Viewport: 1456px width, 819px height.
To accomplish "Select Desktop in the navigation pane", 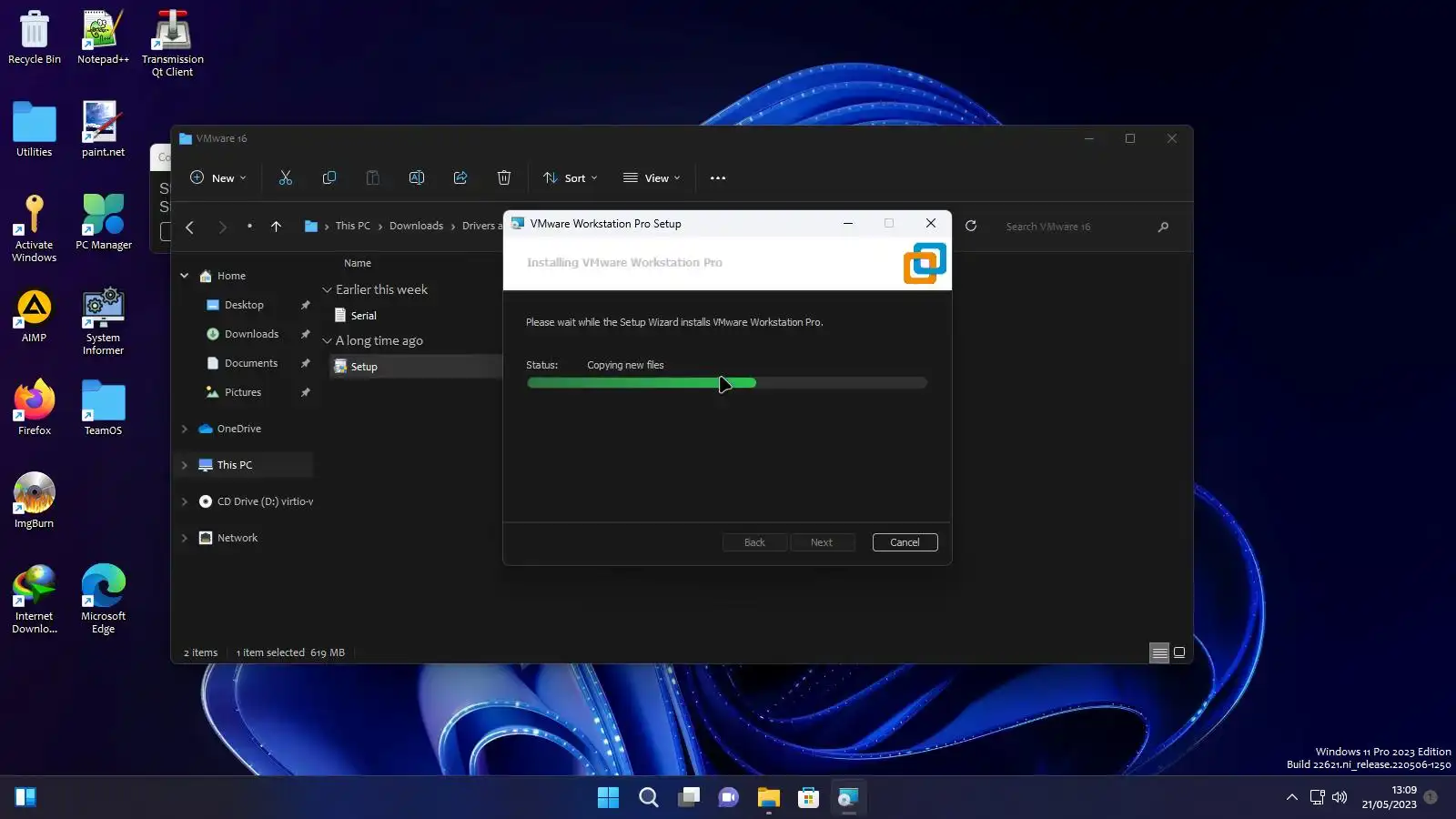I will coord(245,305).
